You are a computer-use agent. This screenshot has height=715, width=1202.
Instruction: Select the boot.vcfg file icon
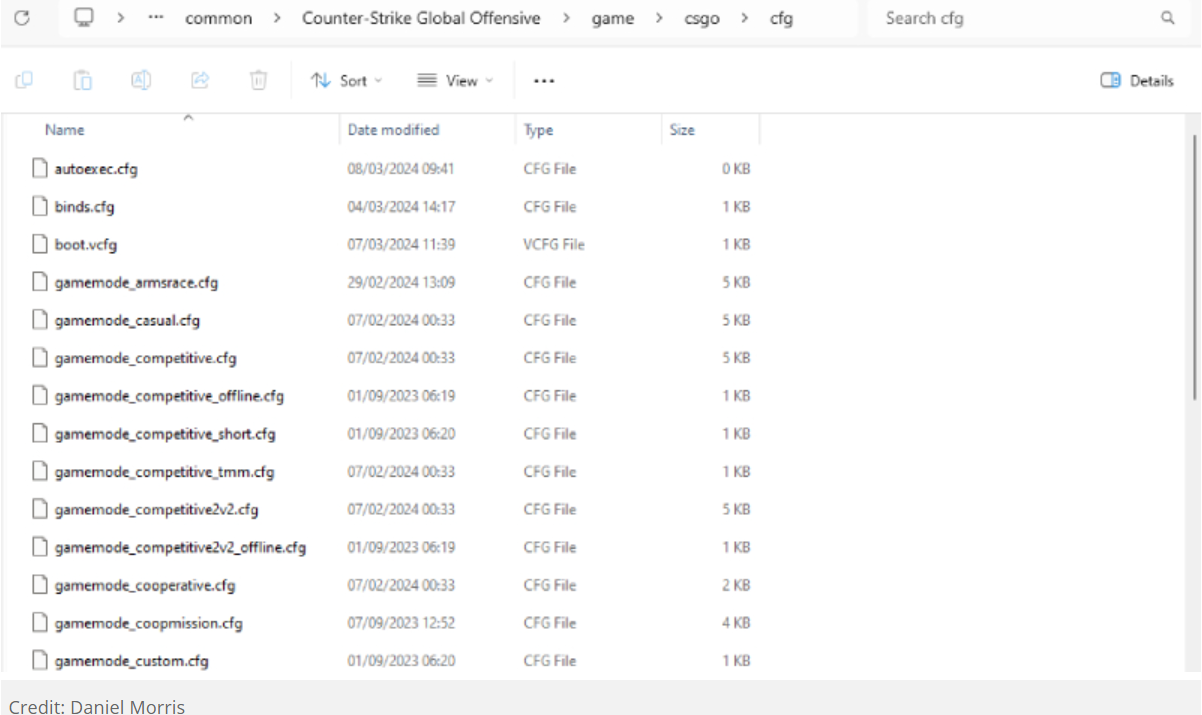coord(39,244)
